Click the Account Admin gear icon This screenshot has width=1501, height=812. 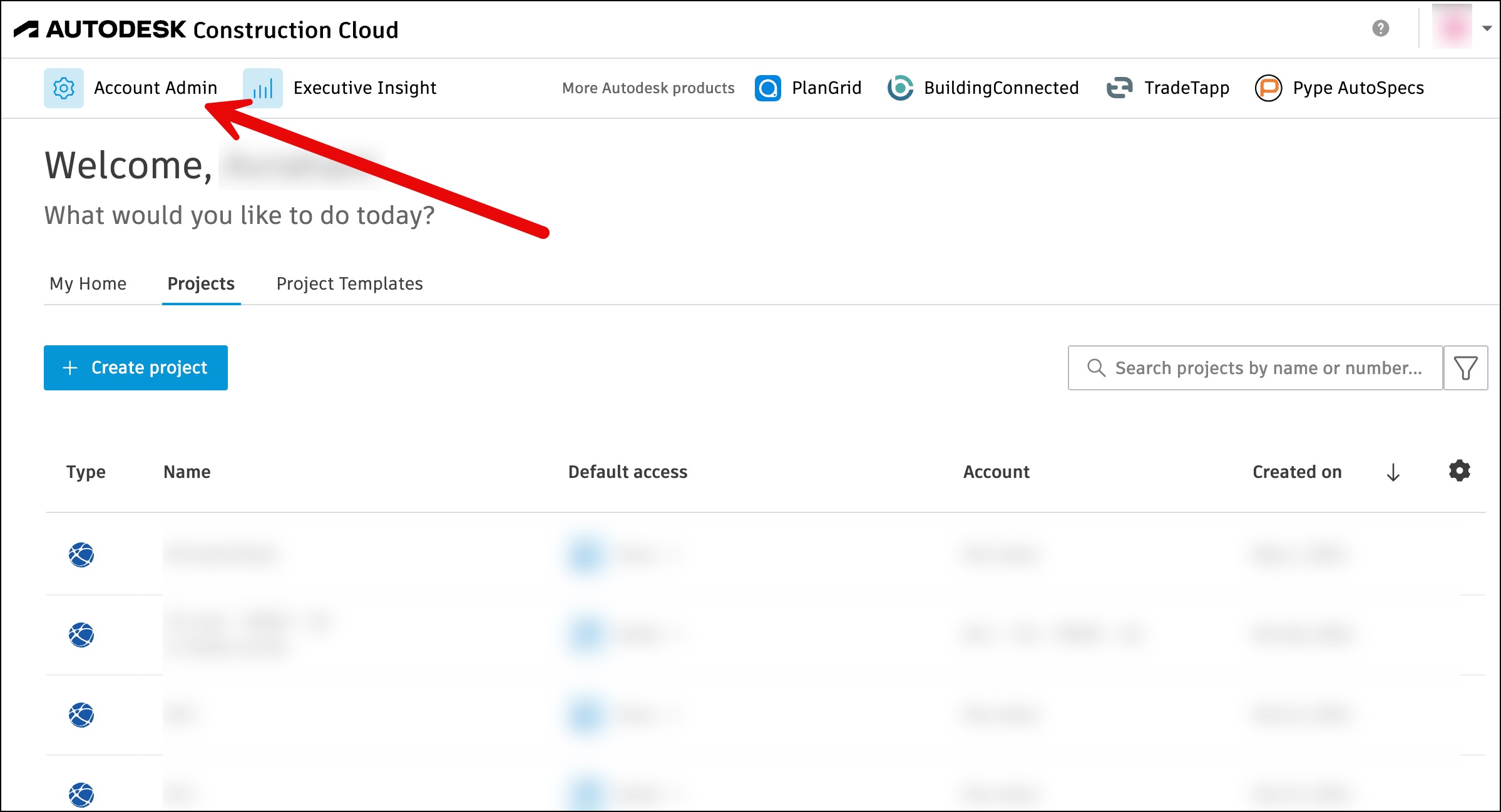click(63, 88)
